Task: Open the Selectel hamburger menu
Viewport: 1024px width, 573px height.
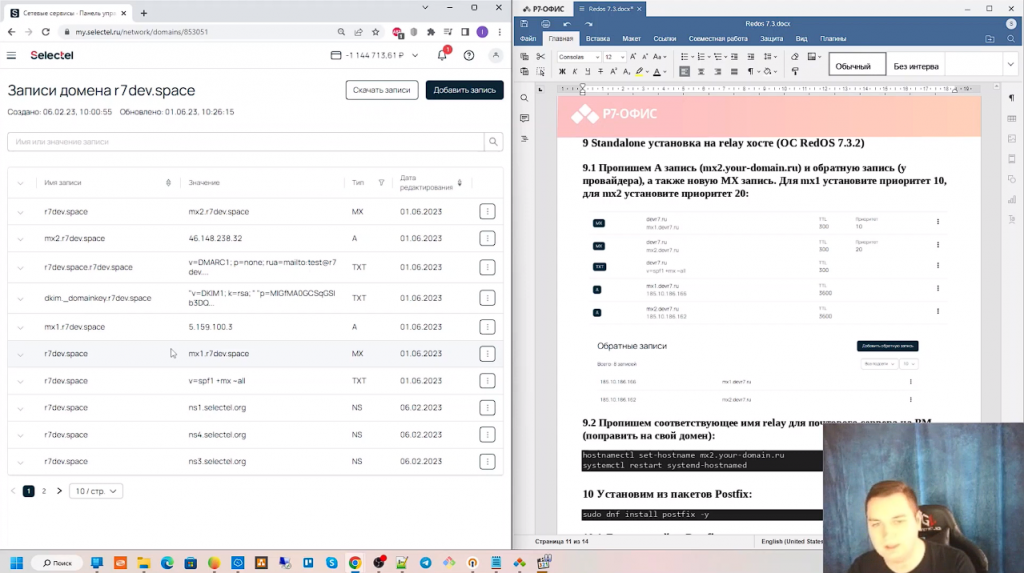Action: click(x=11, y=56)
